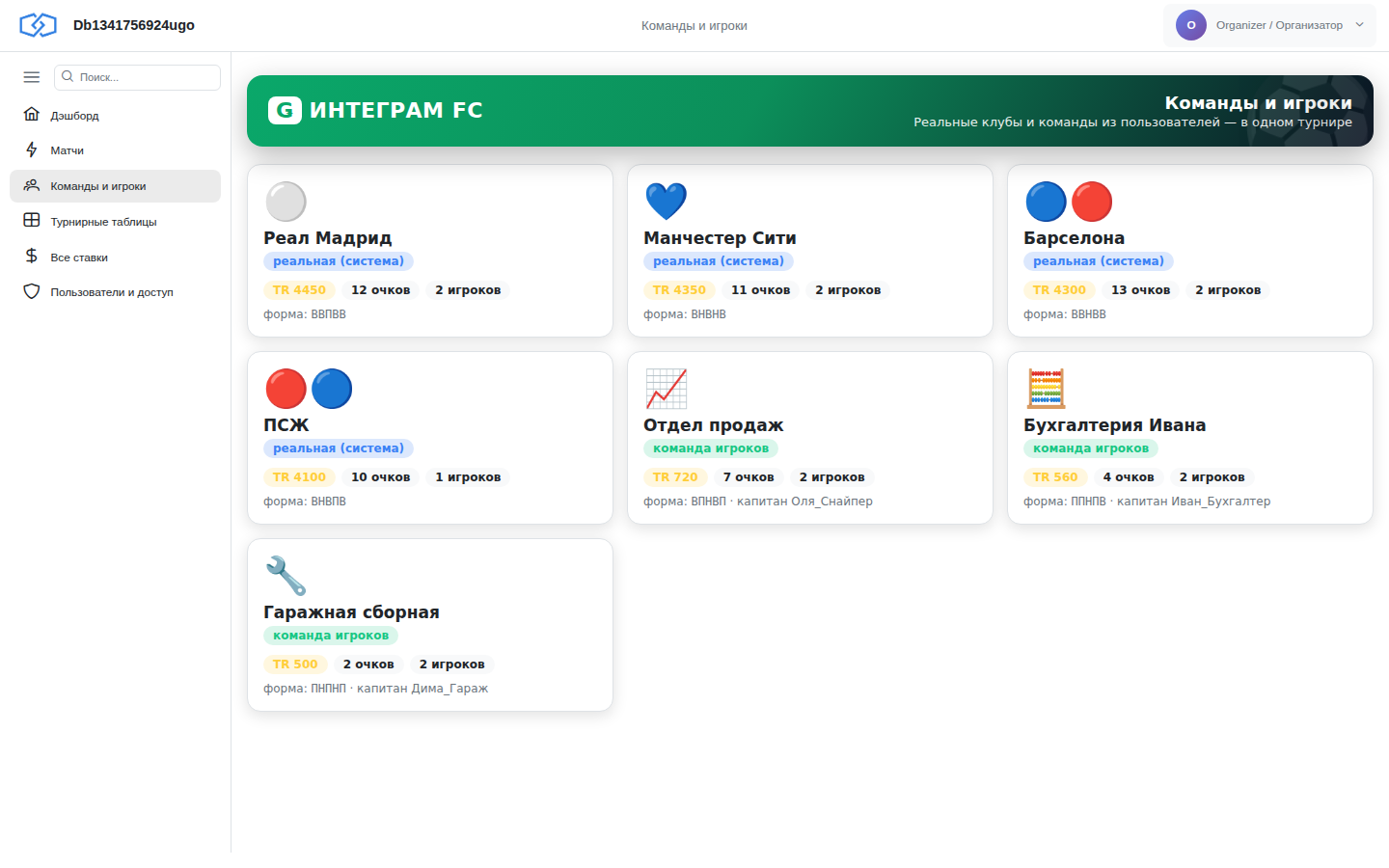The width and height of the screenshot is (1389, 868).
Task: Click Отдел продаж chart emblem
Action: [666, 389]
